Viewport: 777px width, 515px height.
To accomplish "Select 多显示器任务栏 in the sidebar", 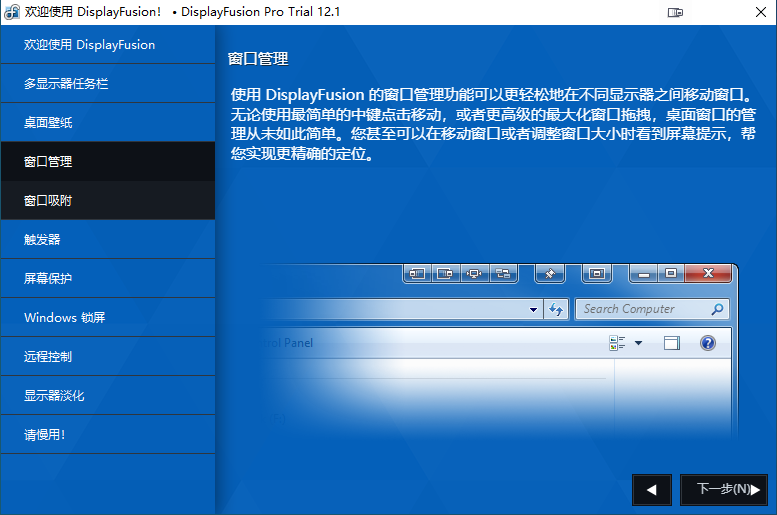I will tap(108, 83).
